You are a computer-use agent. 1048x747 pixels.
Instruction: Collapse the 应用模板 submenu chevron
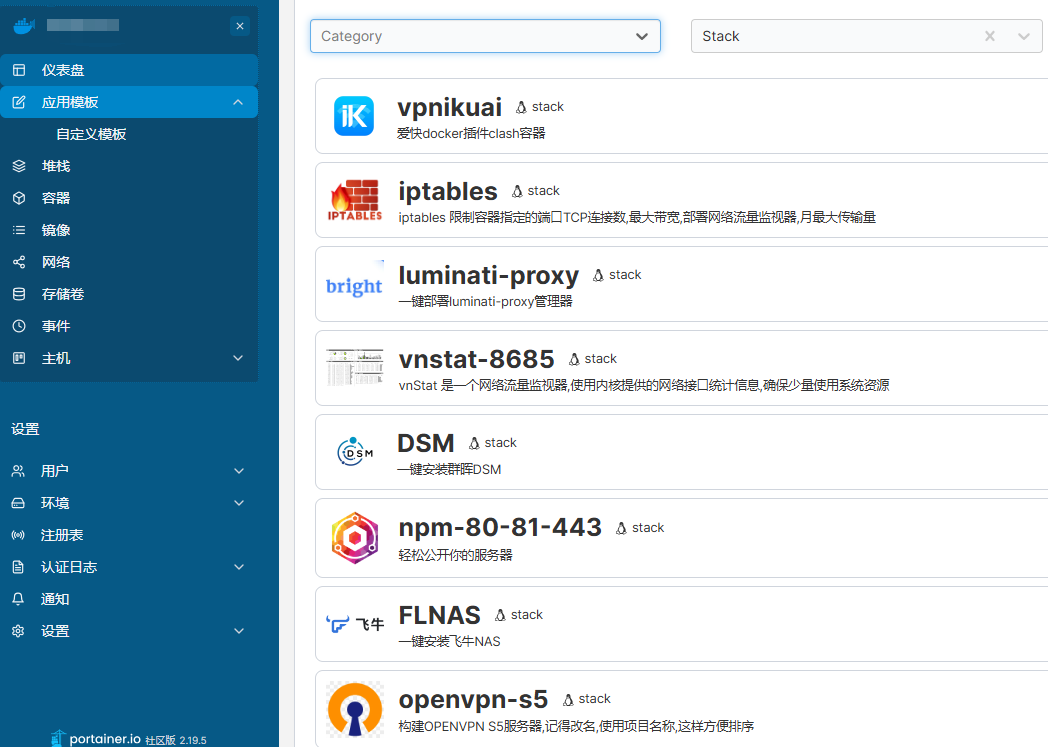point(238,102)
